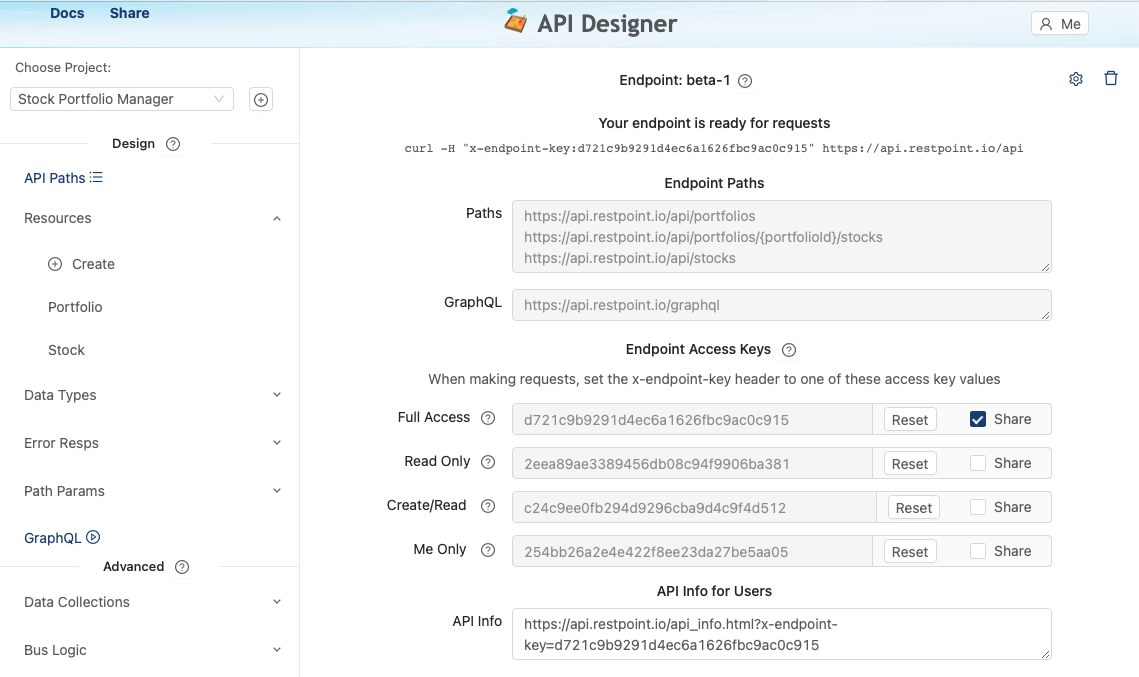Click the Create resource item

click(81, 264)
